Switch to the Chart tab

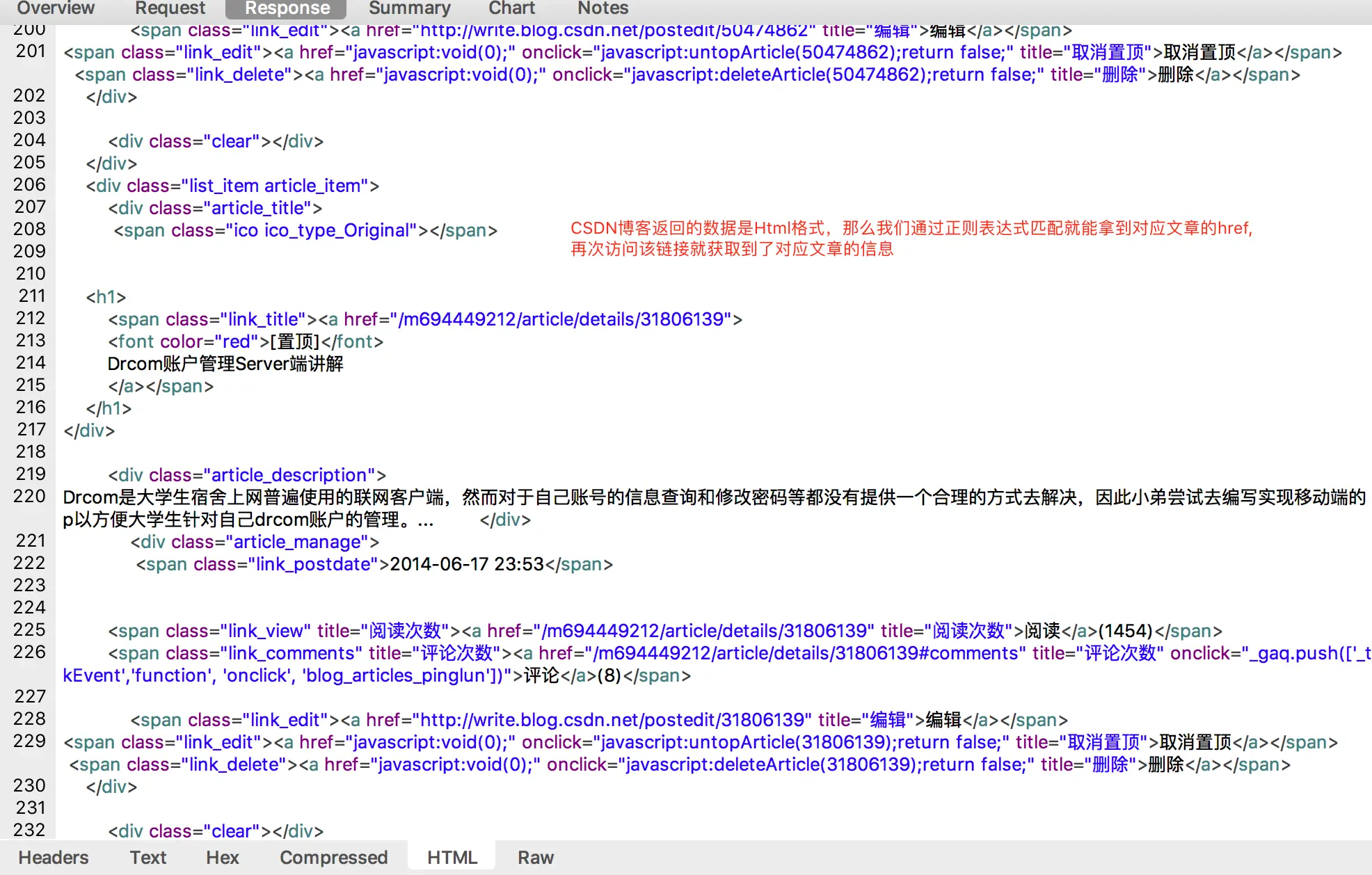[511, 8]
